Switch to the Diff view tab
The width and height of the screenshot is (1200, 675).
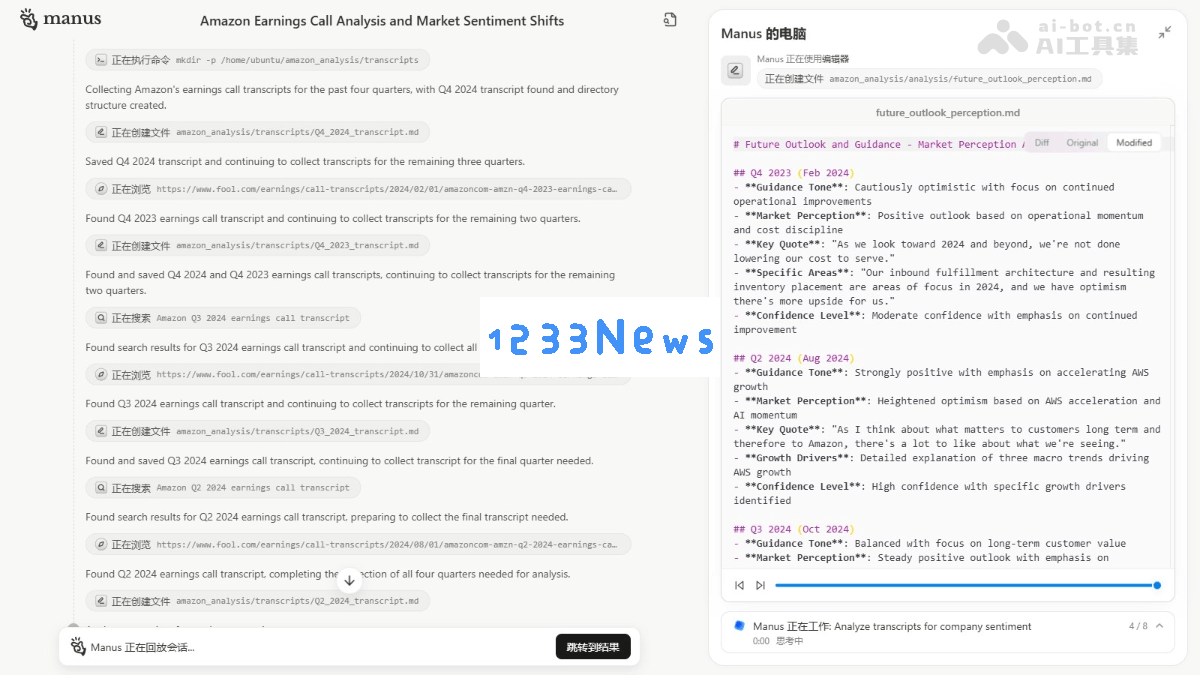pyautogui.click(x=1042, y=143)
